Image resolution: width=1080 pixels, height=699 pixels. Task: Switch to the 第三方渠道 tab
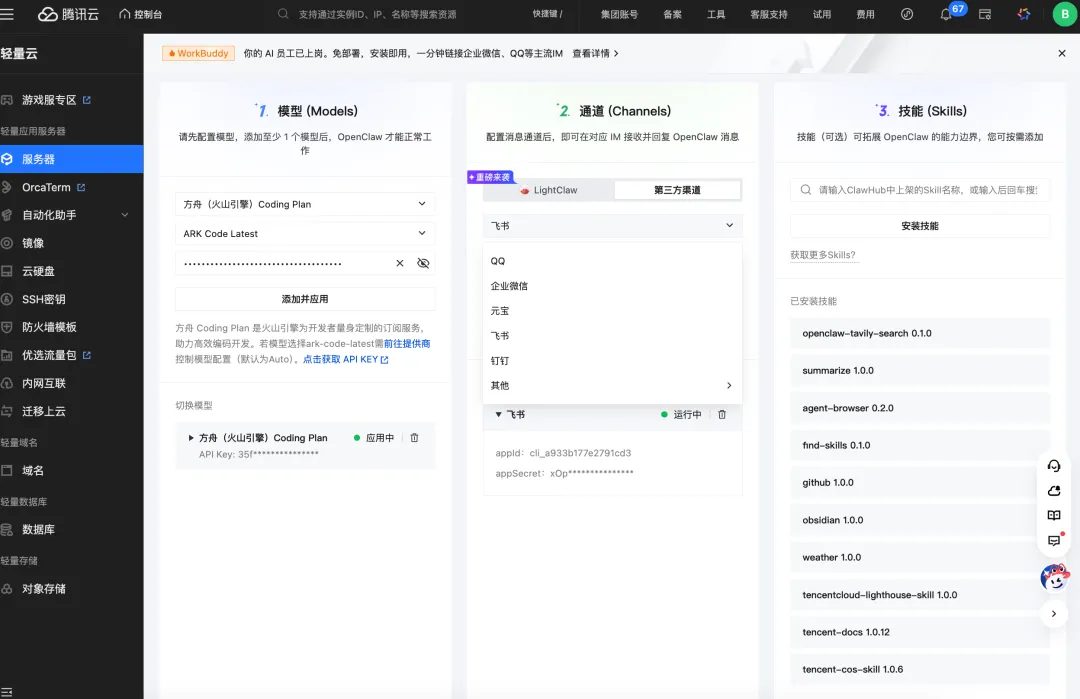pyautogui.click(x=677, y=190)
